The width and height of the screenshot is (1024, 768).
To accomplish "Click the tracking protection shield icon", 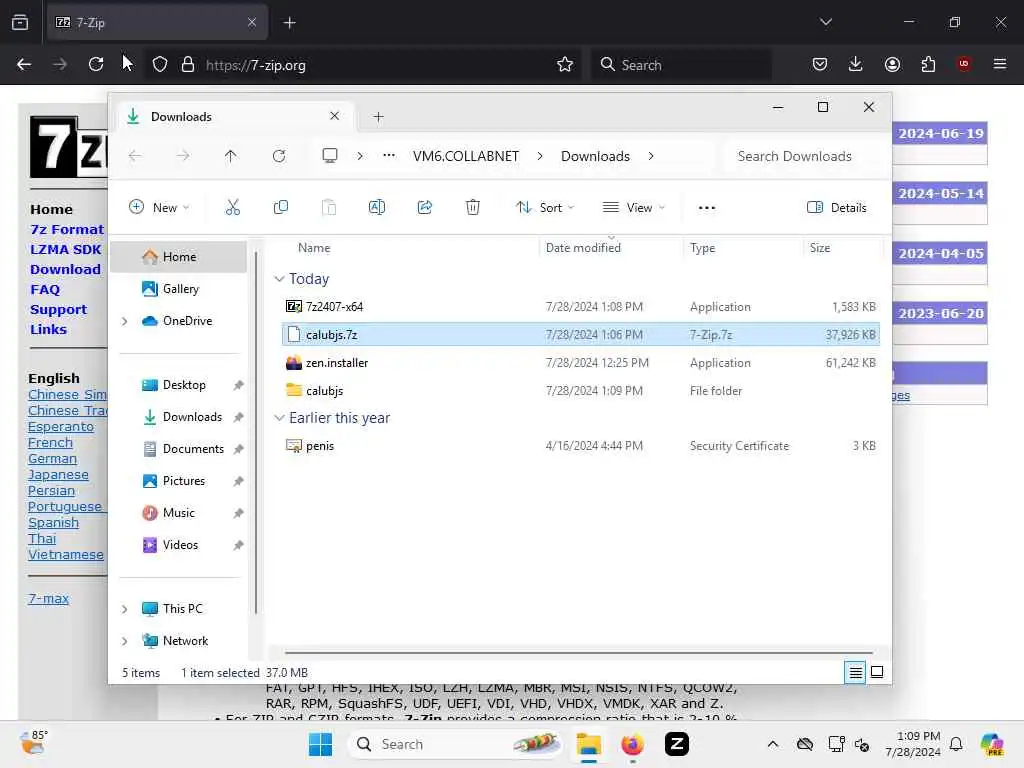I will coord(160,64).
